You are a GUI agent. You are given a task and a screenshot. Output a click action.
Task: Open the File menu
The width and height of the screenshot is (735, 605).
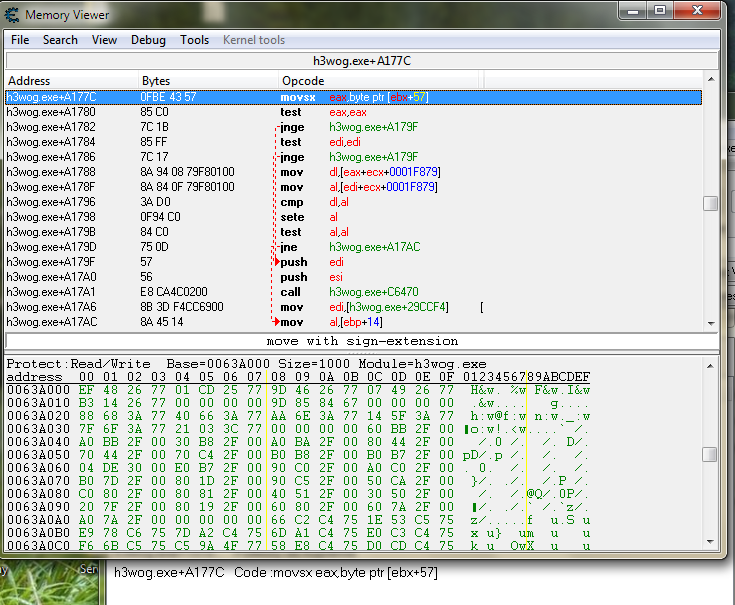pos(20,40)
